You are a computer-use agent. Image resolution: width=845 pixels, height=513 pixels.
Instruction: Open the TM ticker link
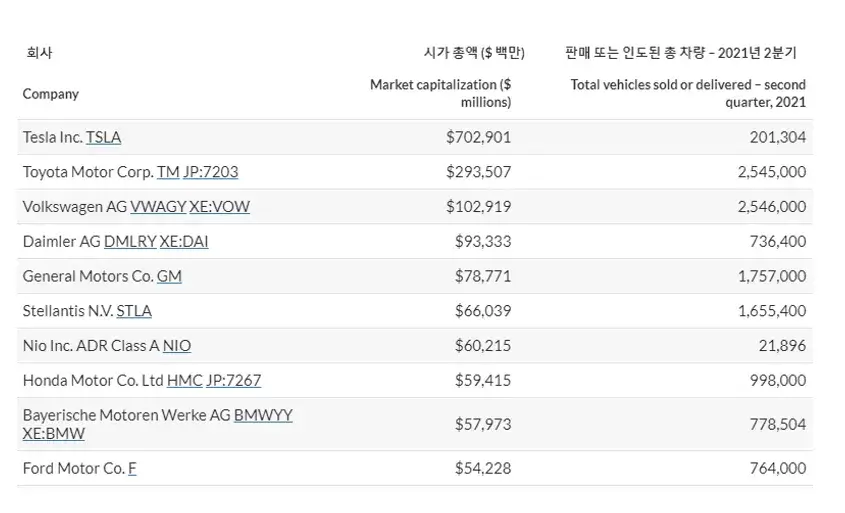pyautogui.click(x=168, y=172)
